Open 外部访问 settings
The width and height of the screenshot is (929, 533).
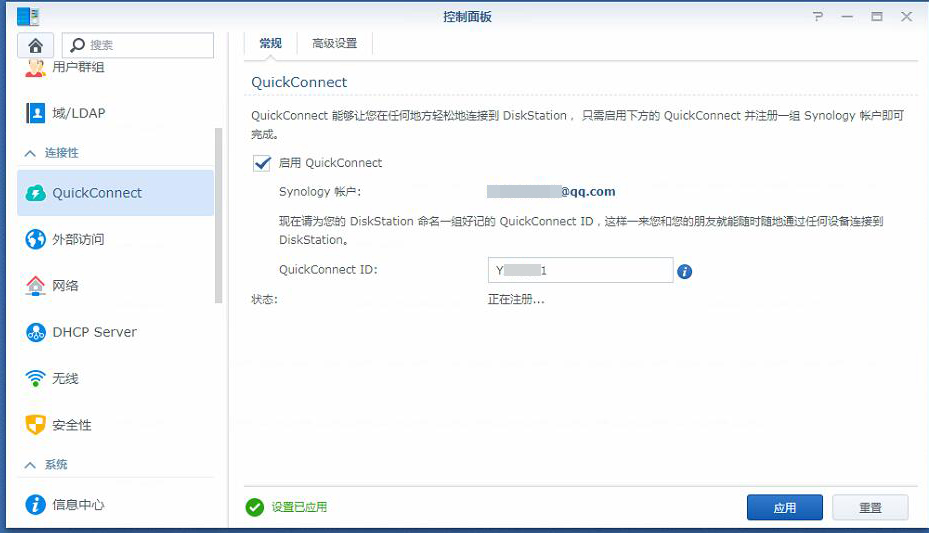[115, 239]
